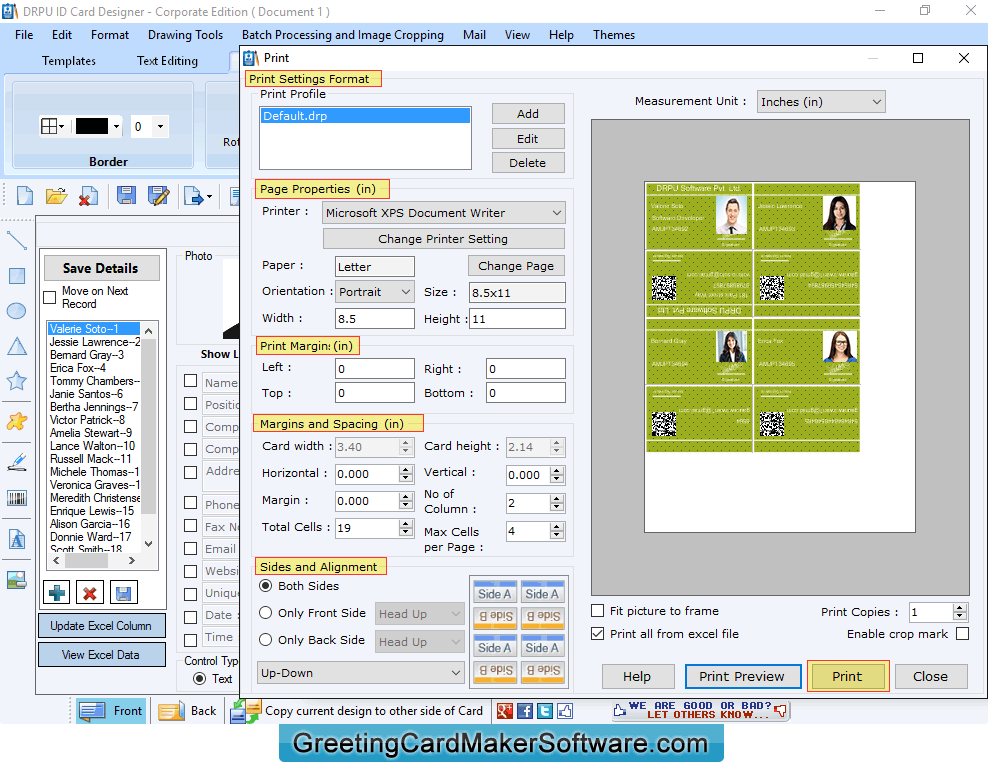Click View Excel Data button
The image size is (988, 762).
[x=101, y=655]
